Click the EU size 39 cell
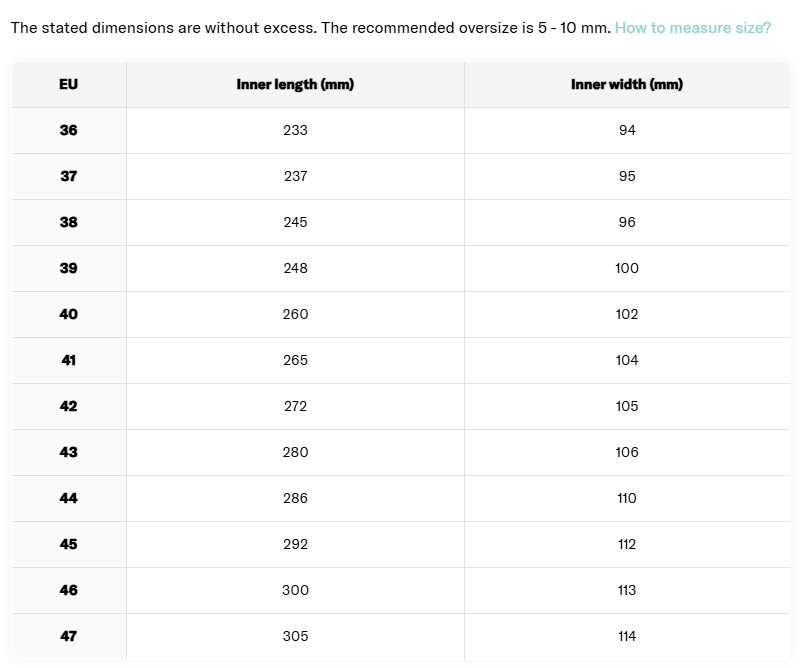 tap(69, 268)
